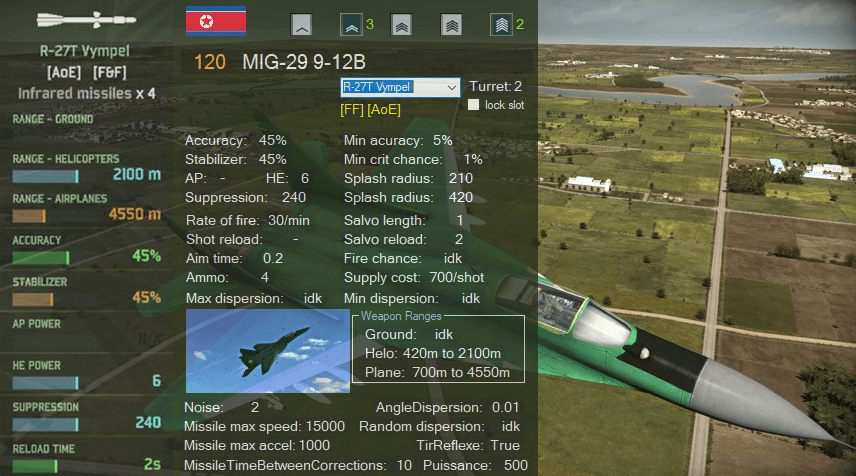This screenshot has height=476, width=856.
Task: Toggle the lock slot checkbox
Action: 474,105
